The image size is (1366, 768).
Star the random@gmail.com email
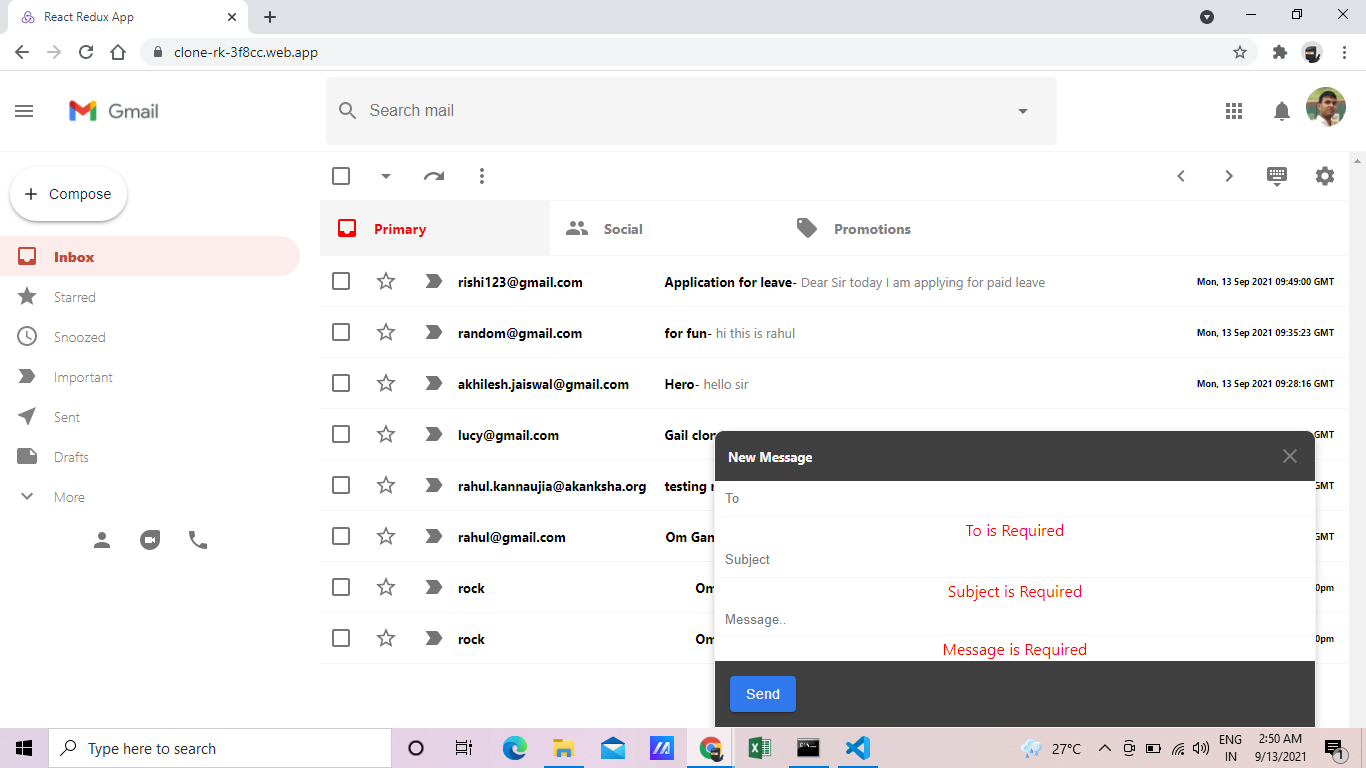[x=386, y=333]
